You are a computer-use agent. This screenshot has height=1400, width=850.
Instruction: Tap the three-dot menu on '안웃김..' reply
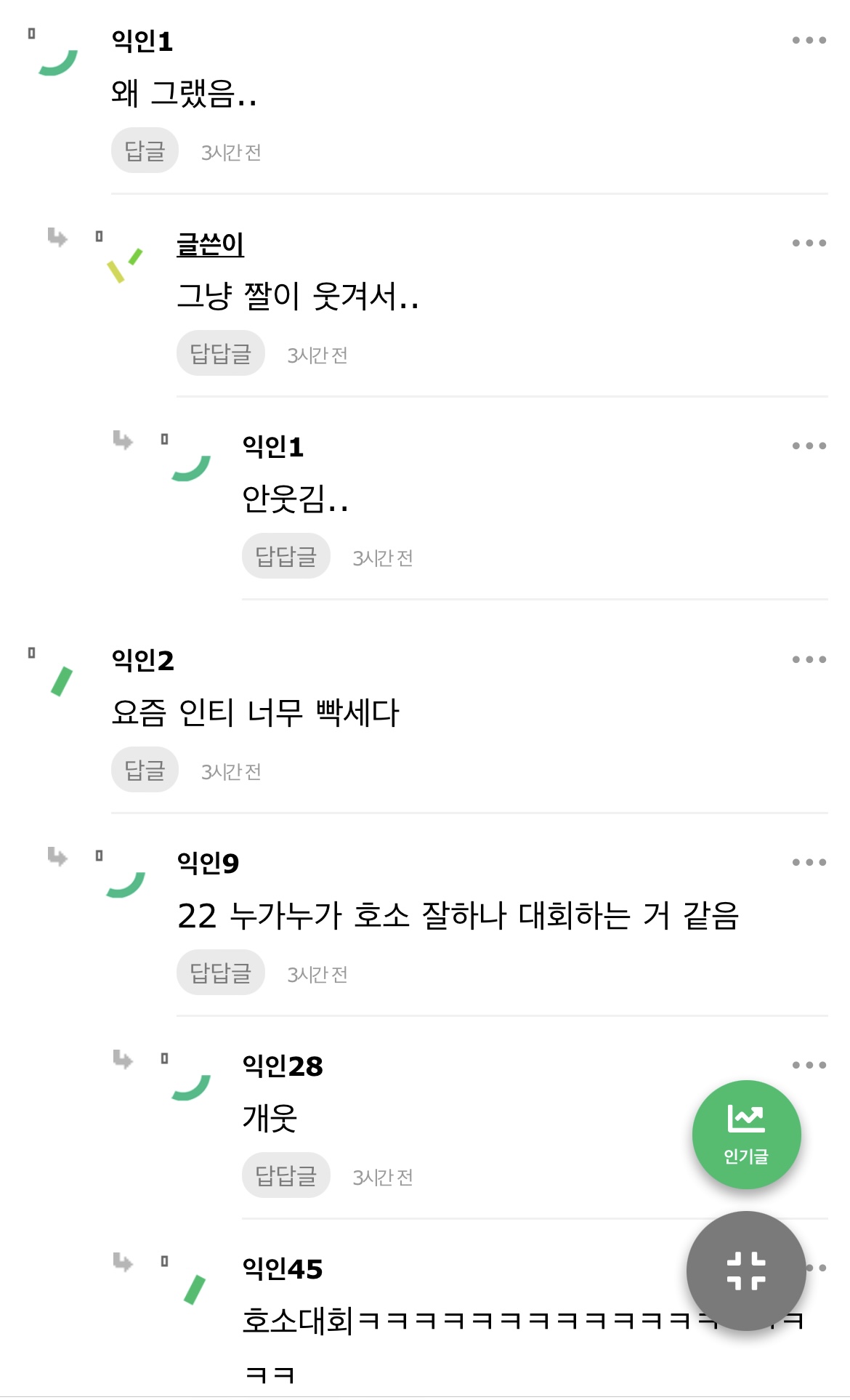[809, 446]
